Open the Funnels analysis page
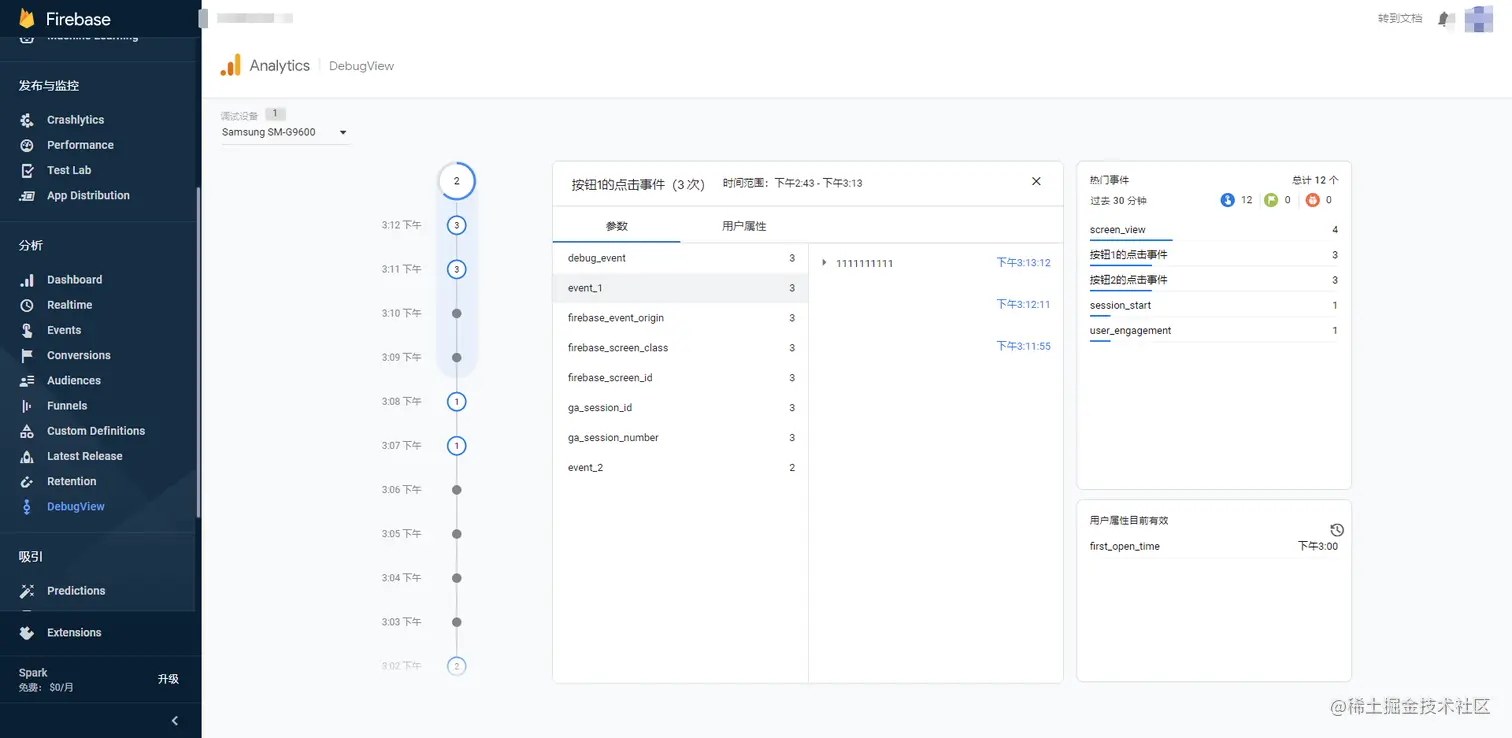The width and height of the screenshot is (1512, 738). (64, 405)
